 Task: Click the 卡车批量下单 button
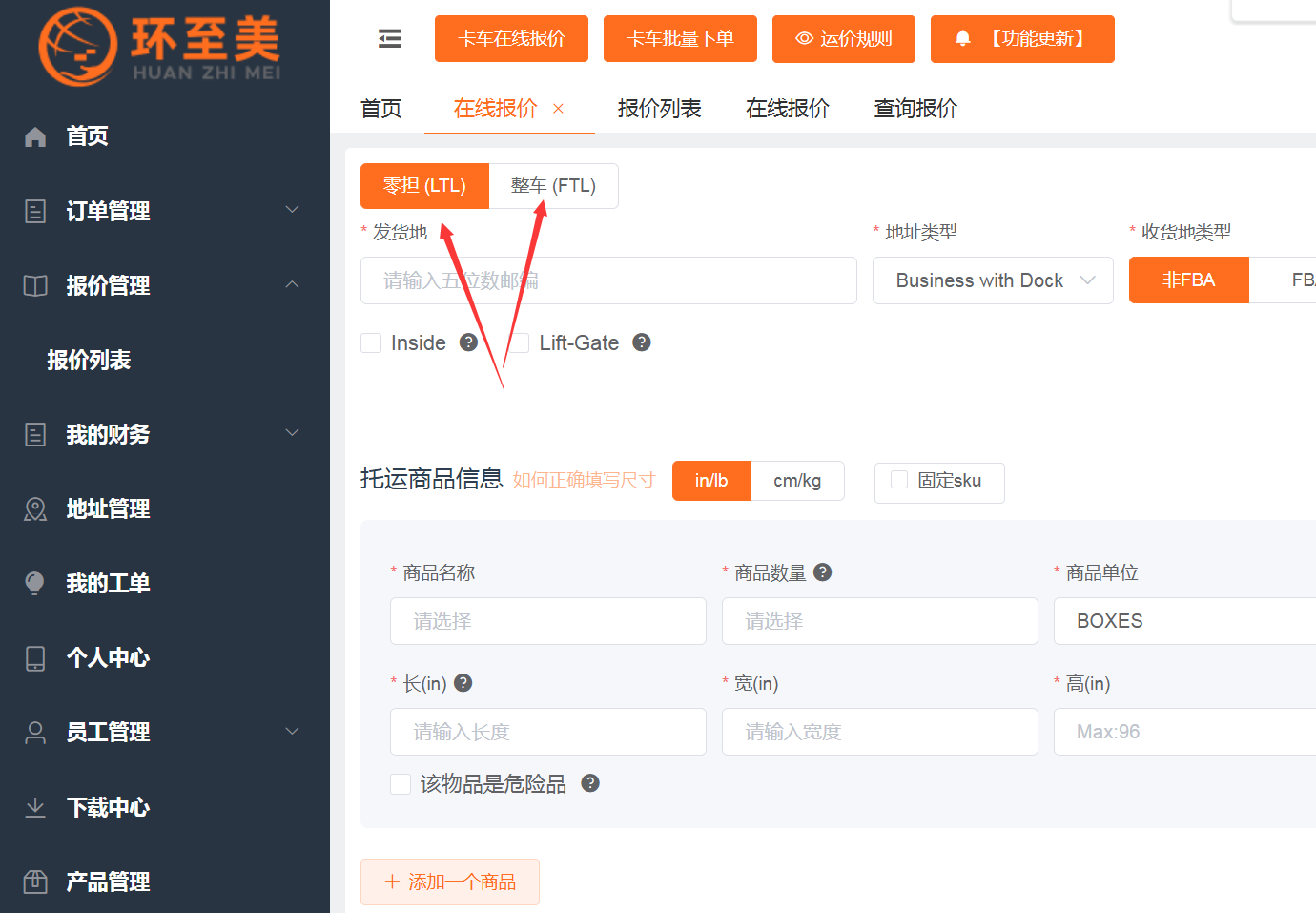[680, 39]
